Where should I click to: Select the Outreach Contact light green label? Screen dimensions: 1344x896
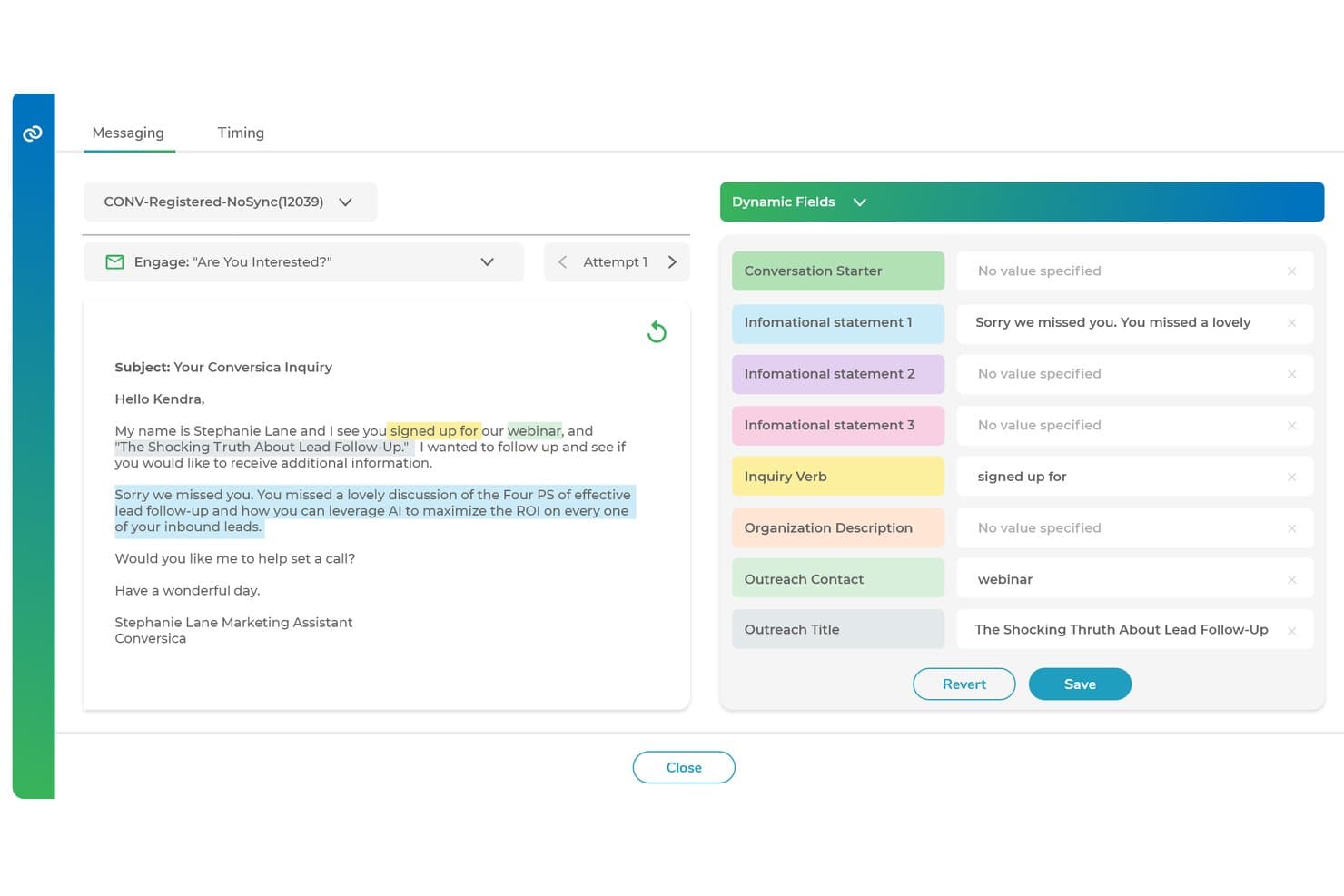tap(838, 579)
